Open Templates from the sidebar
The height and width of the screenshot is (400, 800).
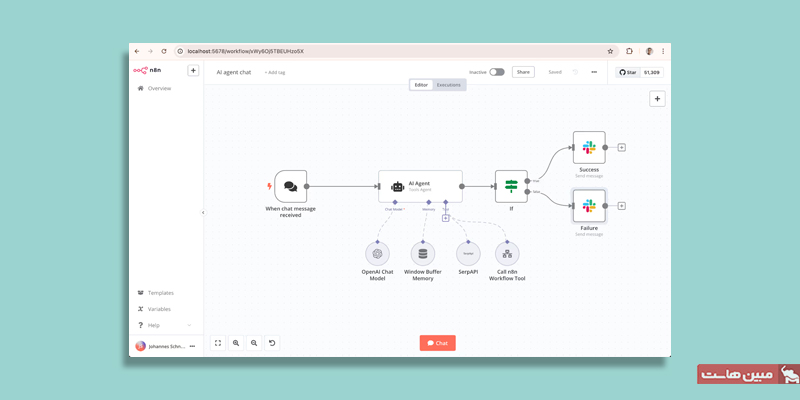[160, 293]
